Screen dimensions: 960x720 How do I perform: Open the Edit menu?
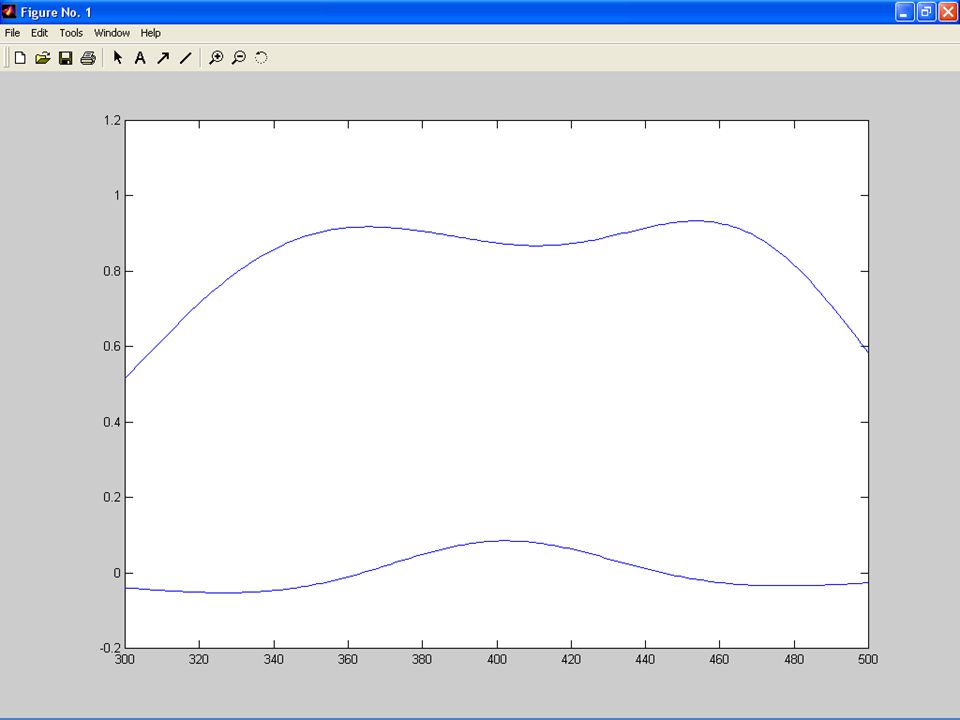[x=39, y=33]
